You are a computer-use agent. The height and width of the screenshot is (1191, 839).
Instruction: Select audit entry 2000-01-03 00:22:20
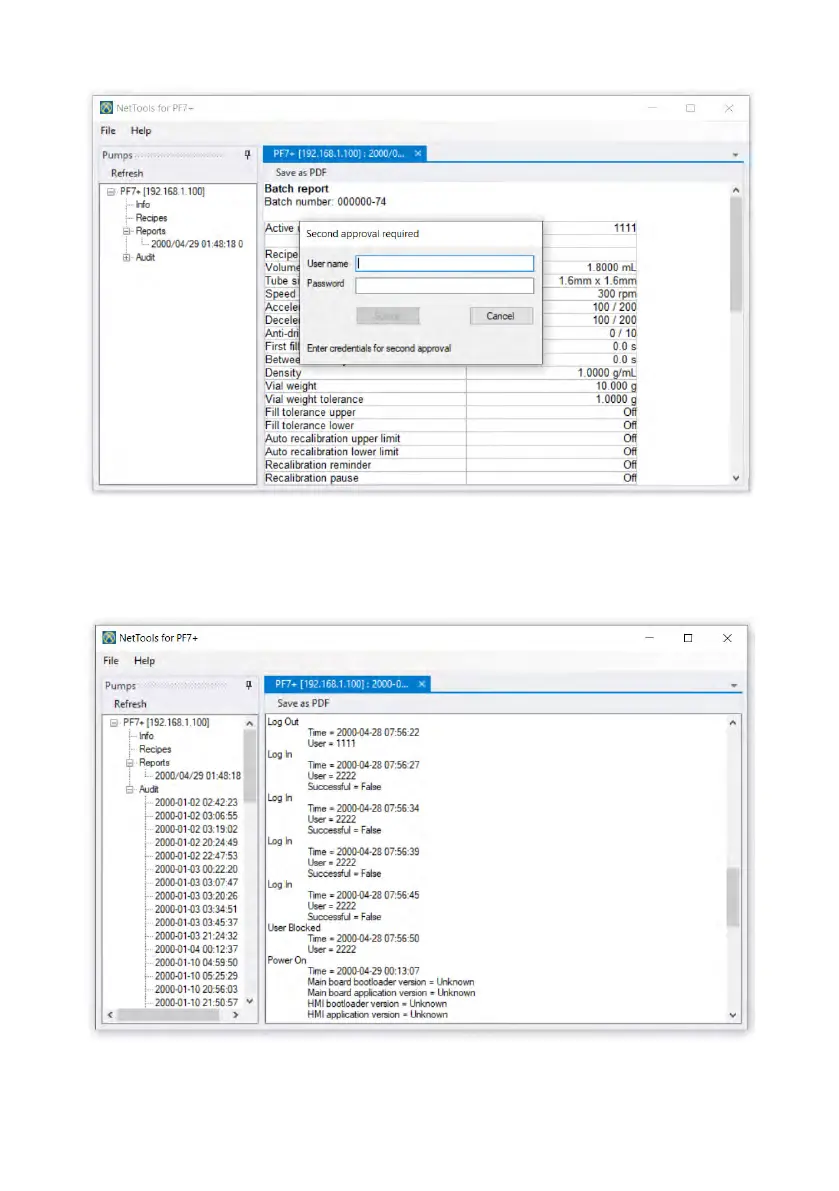click(x=196, y=869)
